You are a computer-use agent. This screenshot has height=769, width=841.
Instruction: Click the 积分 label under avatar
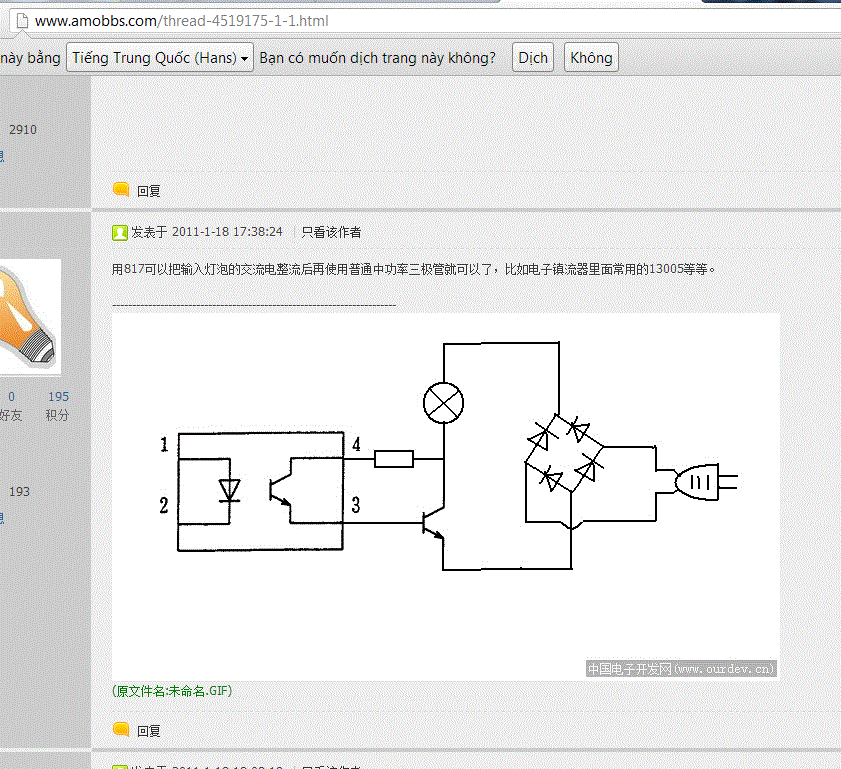[57, 415]
